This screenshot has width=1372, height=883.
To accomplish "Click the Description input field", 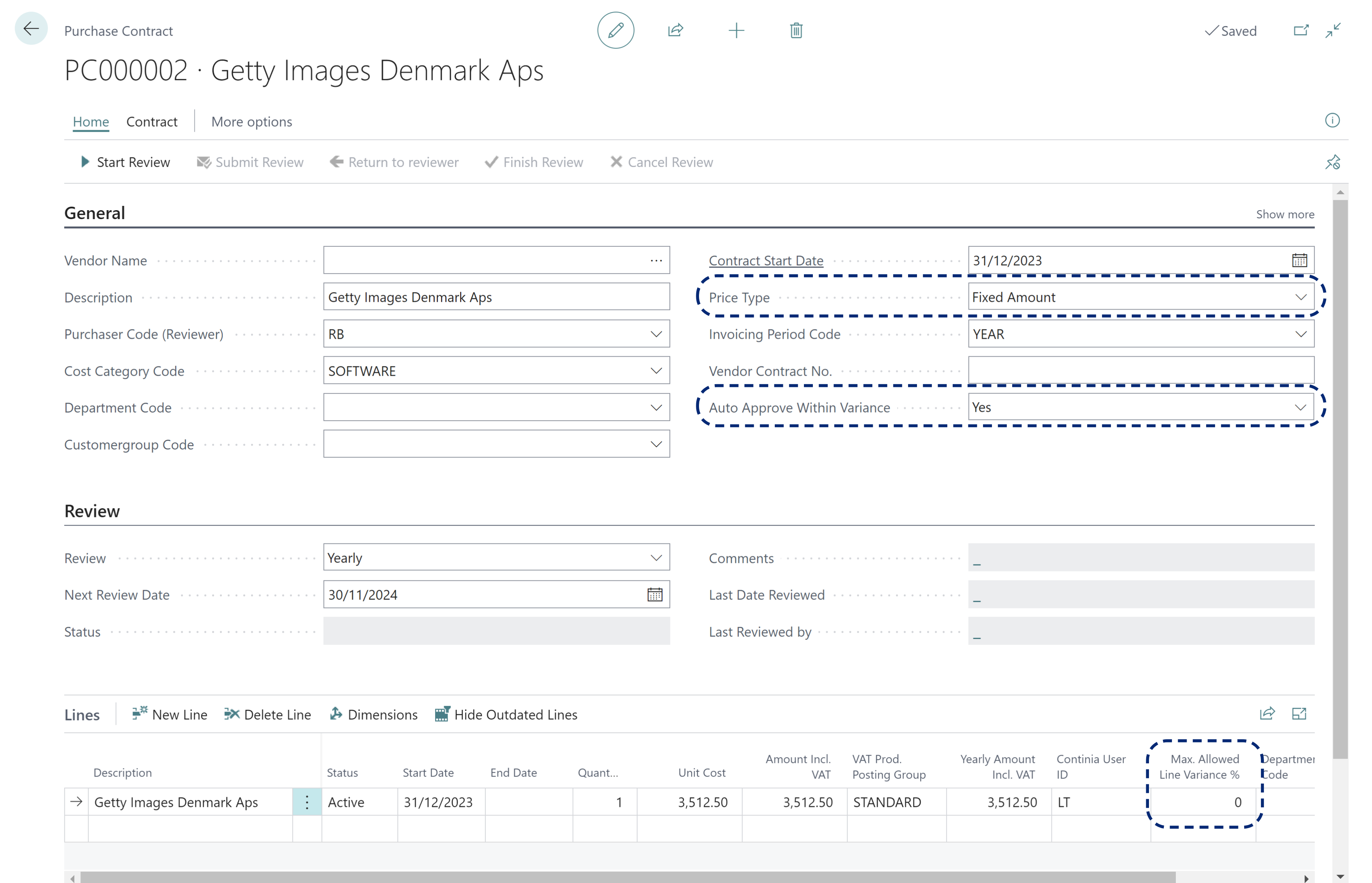I will [497, 297].
